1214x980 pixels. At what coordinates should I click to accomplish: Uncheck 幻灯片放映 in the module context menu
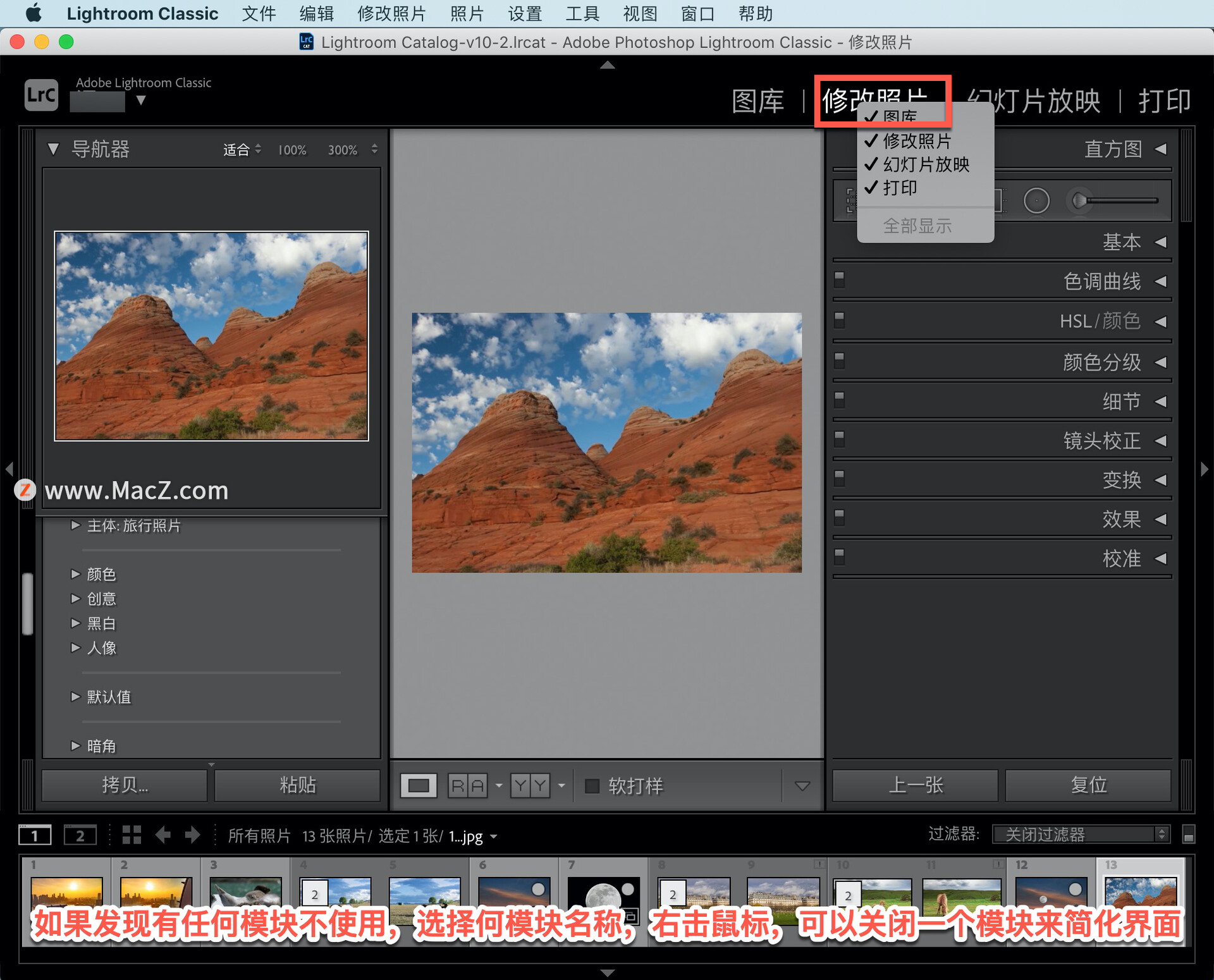(925, 164)
